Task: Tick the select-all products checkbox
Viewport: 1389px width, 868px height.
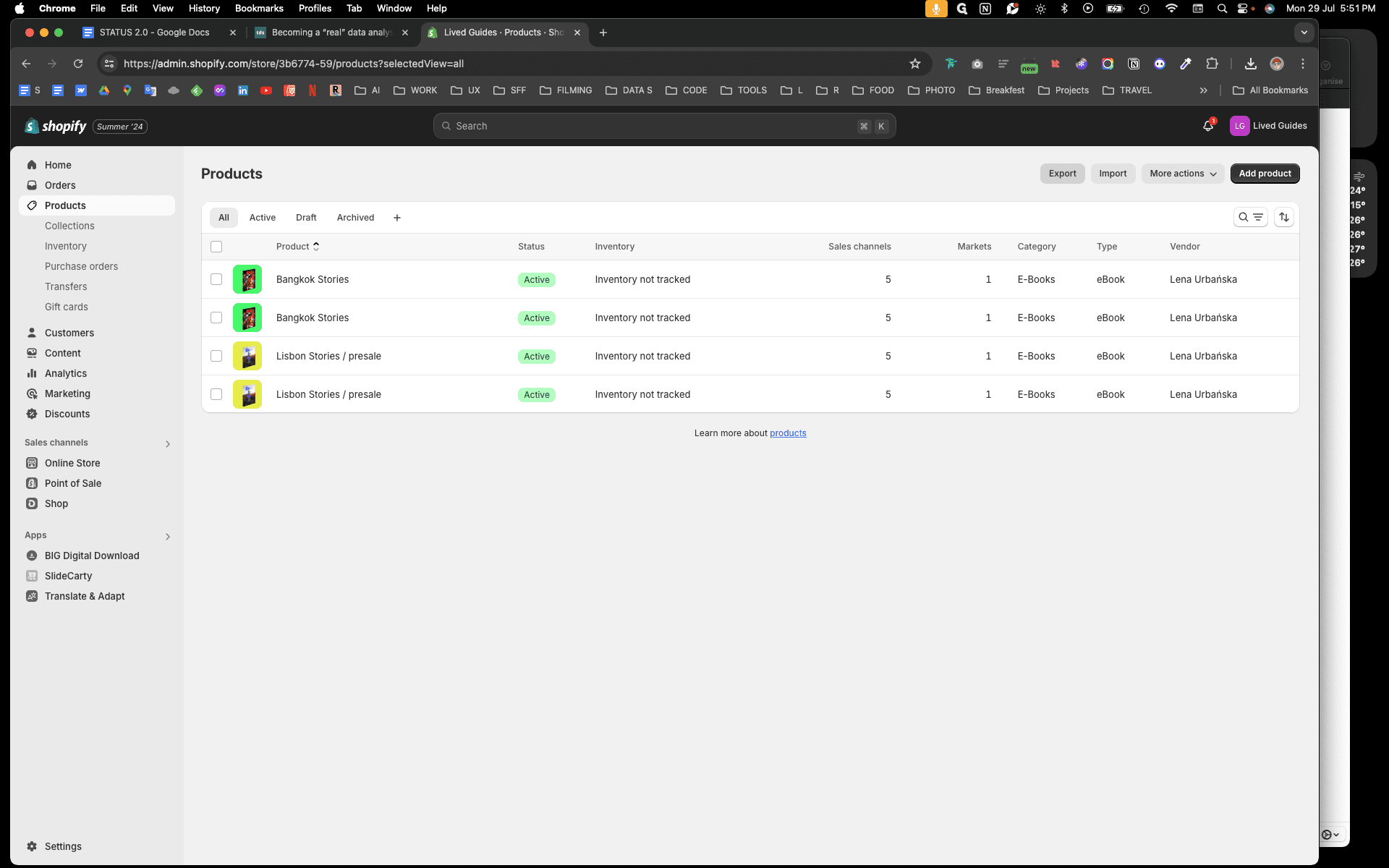Action: 216,247
